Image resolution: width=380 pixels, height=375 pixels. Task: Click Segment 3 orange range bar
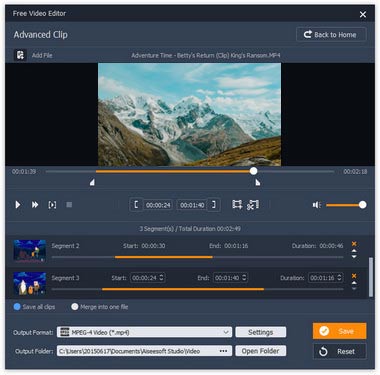click(x=183, y=289)
